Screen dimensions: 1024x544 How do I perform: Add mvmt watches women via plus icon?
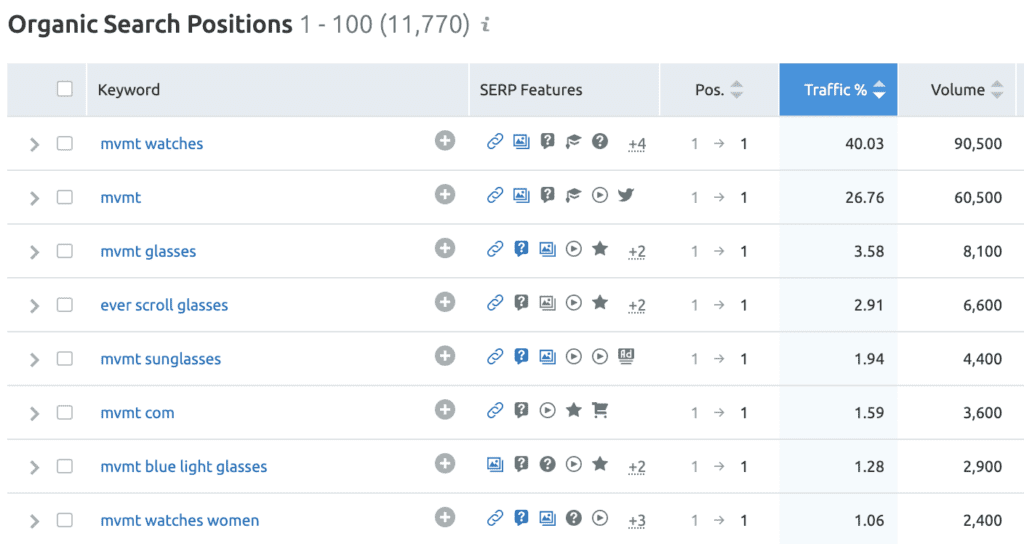tap(445, 517)
